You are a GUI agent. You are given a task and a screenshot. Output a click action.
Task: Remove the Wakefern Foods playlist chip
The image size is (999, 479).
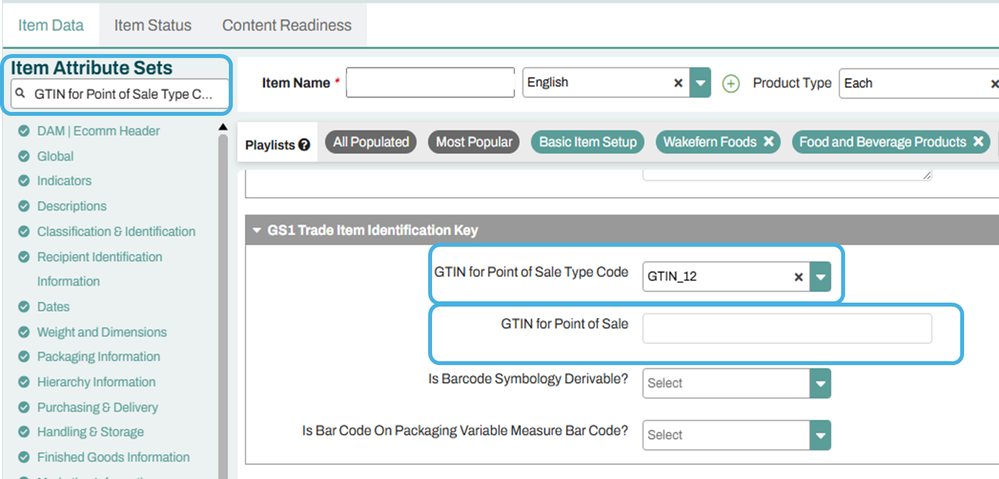point(768,142)
